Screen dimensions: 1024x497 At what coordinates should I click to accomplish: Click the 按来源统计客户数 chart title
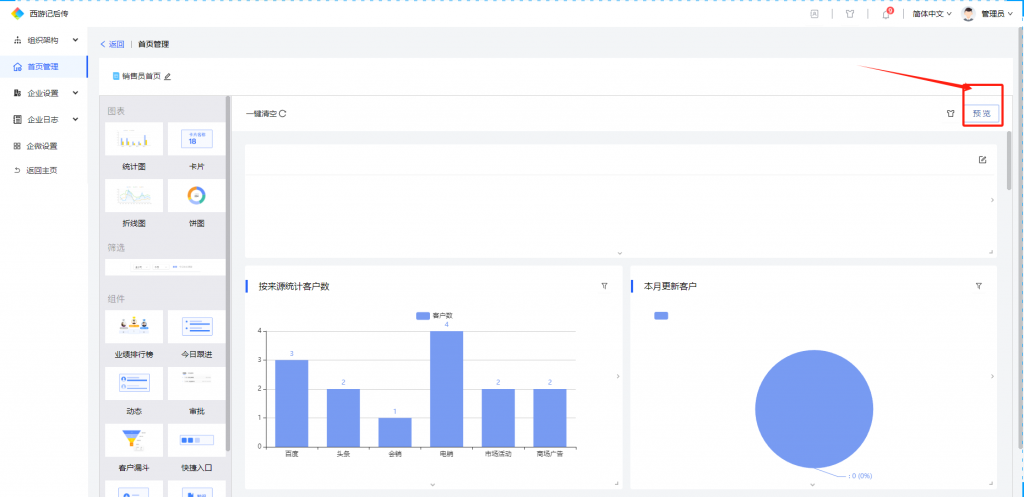(293, 286)
